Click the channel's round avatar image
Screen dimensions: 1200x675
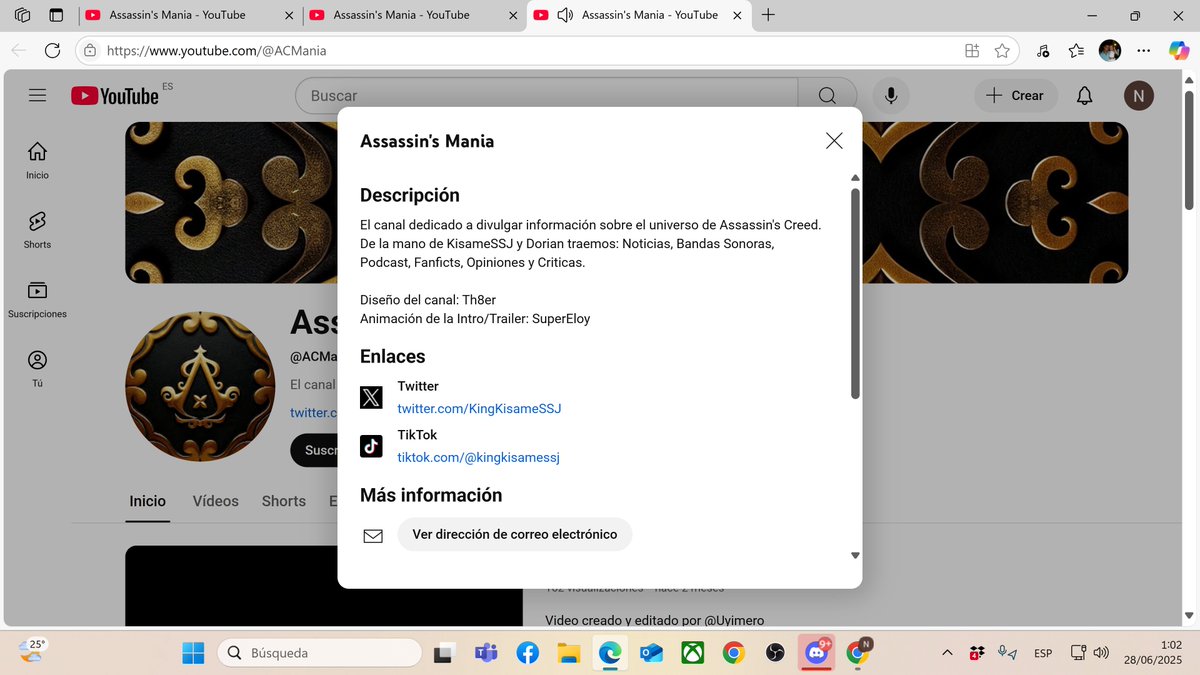click(200, 386)
